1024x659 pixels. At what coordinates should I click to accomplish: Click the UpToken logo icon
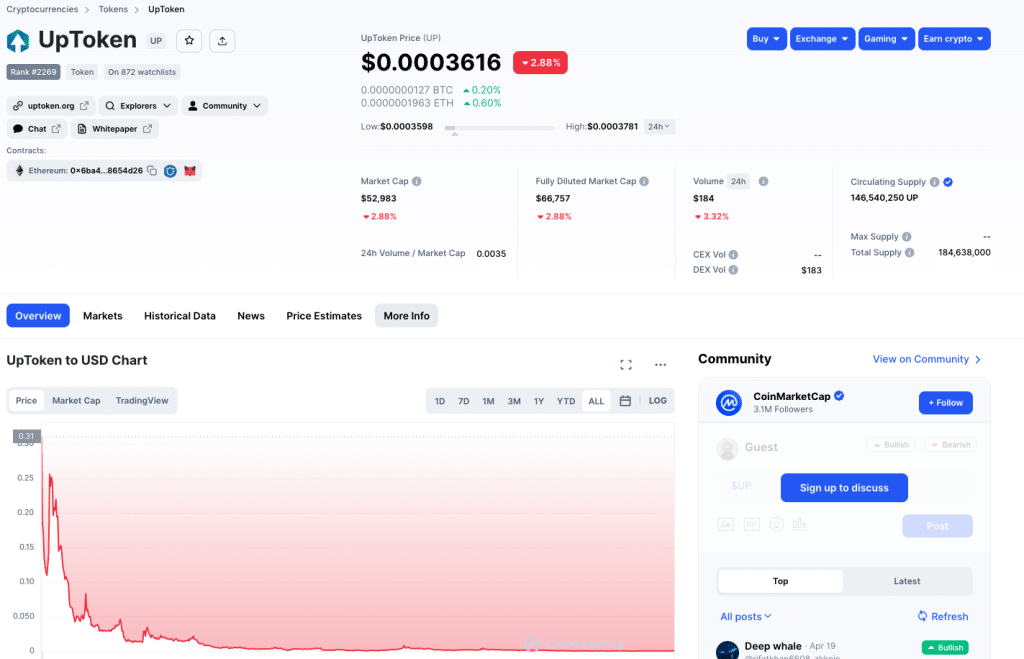click(x=18, y=40)
